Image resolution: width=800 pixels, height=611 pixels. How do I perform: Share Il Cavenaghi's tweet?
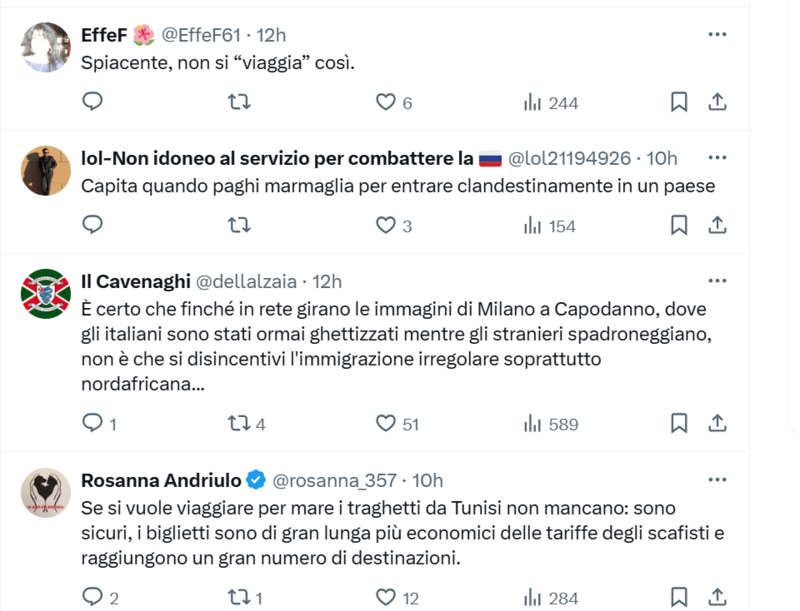pos(717,424)
